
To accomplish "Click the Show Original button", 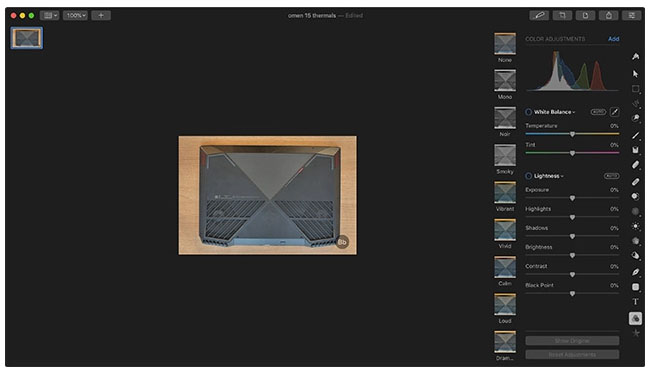I will point(572,341).
